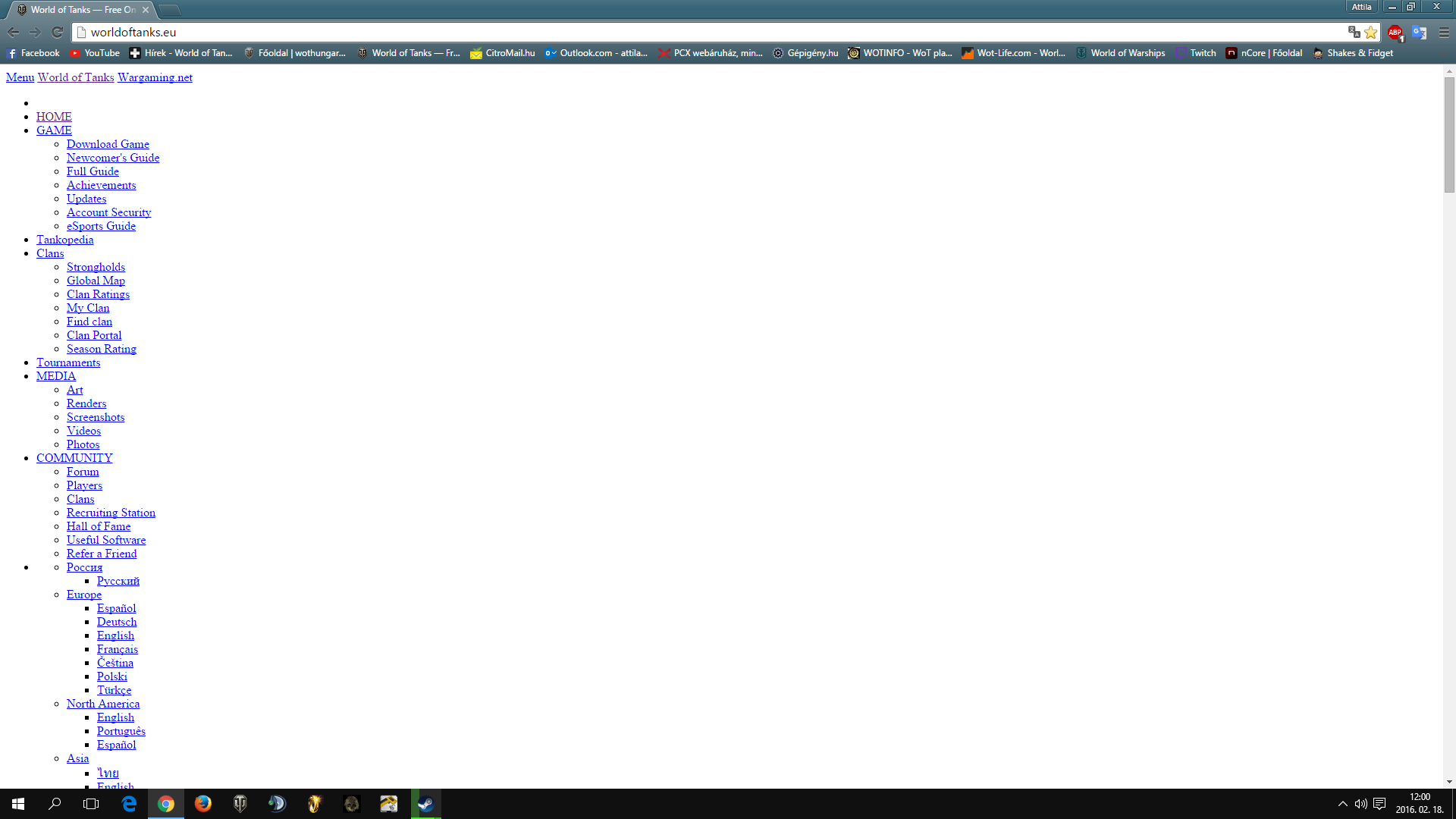Open the GAME menu link
This screenshot has height=819, width=1456.
coord(54,130)
